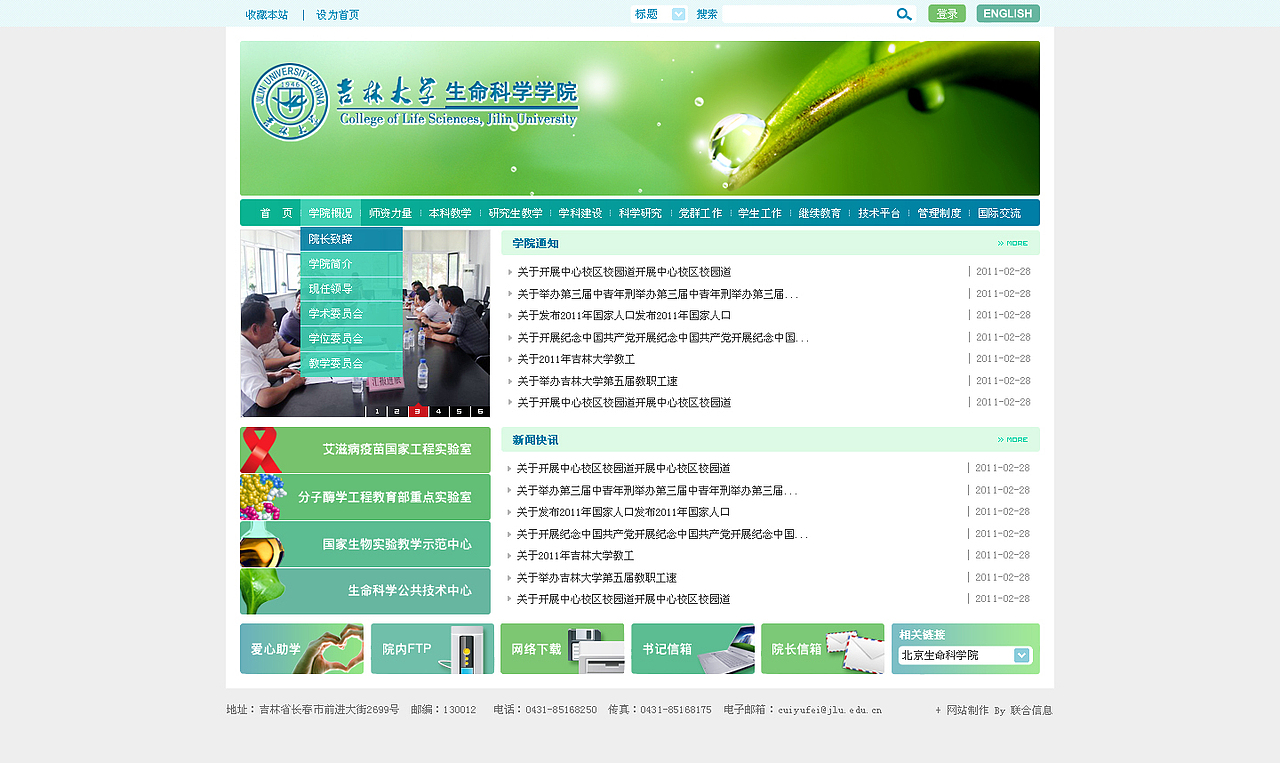Viewport: 1280px width, 763px height.
Task: Click the search magnifier icon
Action: [904, 14]
